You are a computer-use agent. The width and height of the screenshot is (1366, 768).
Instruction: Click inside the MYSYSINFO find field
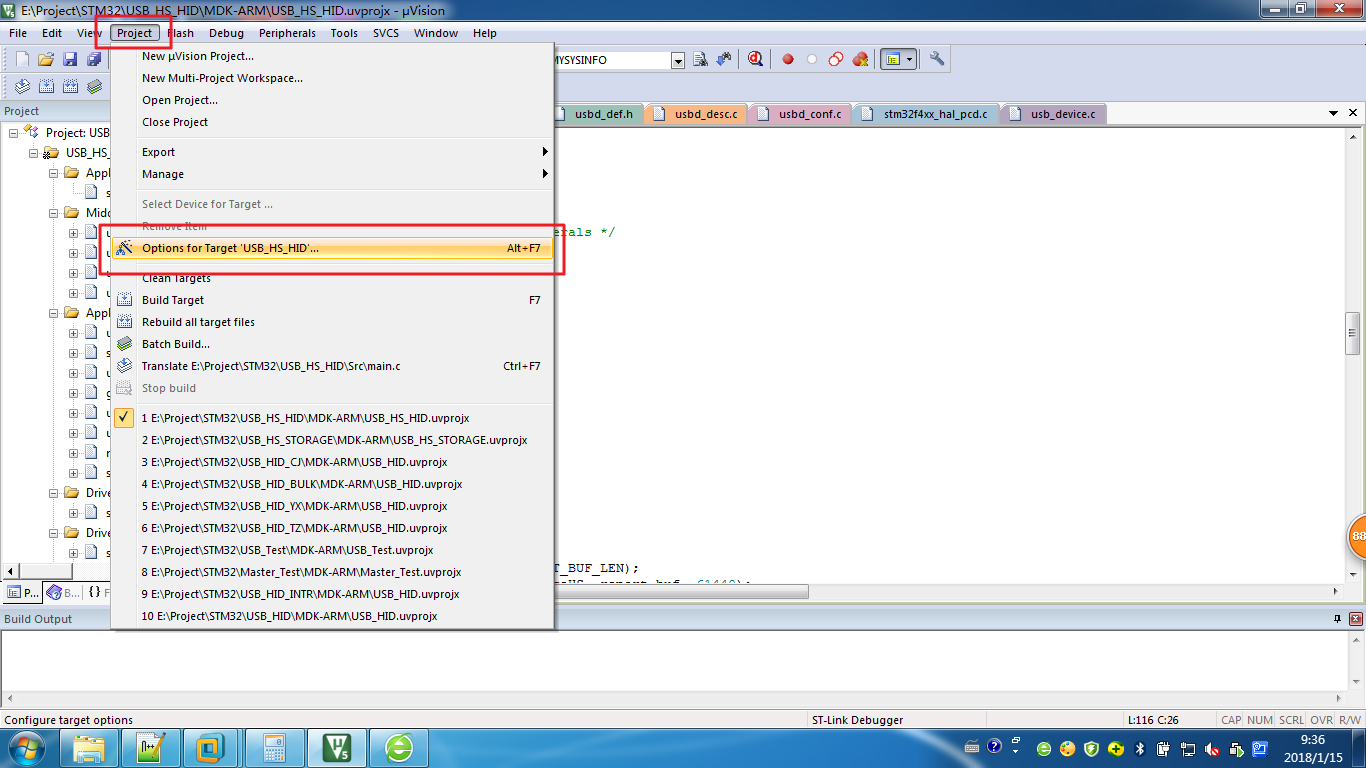pos(612,60)
